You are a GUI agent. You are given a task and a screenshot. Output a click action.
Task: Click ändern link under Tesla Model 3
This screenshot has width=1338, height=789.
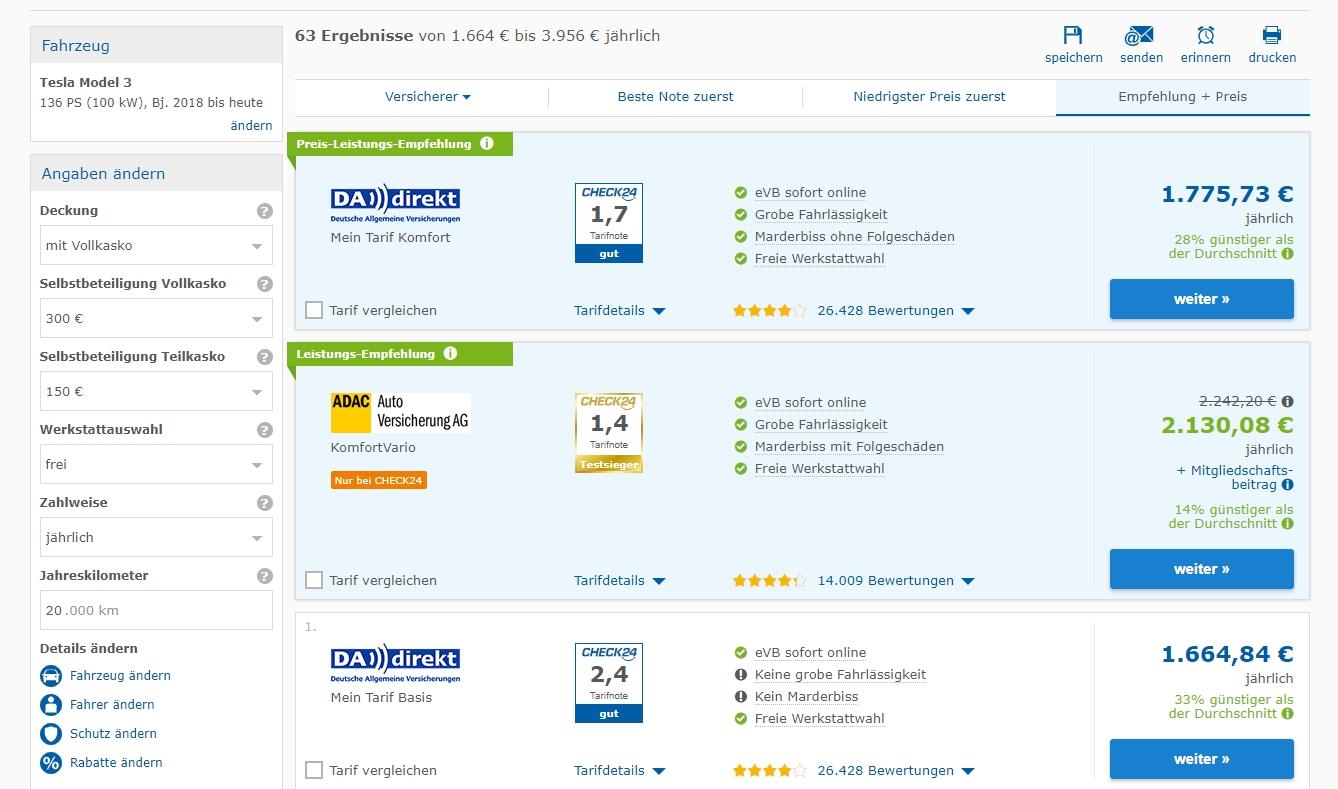(251, 125)
